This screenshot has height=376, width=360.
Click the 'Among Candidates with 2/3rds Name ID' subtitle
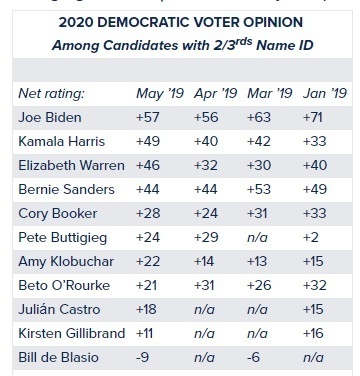[183, 45]
